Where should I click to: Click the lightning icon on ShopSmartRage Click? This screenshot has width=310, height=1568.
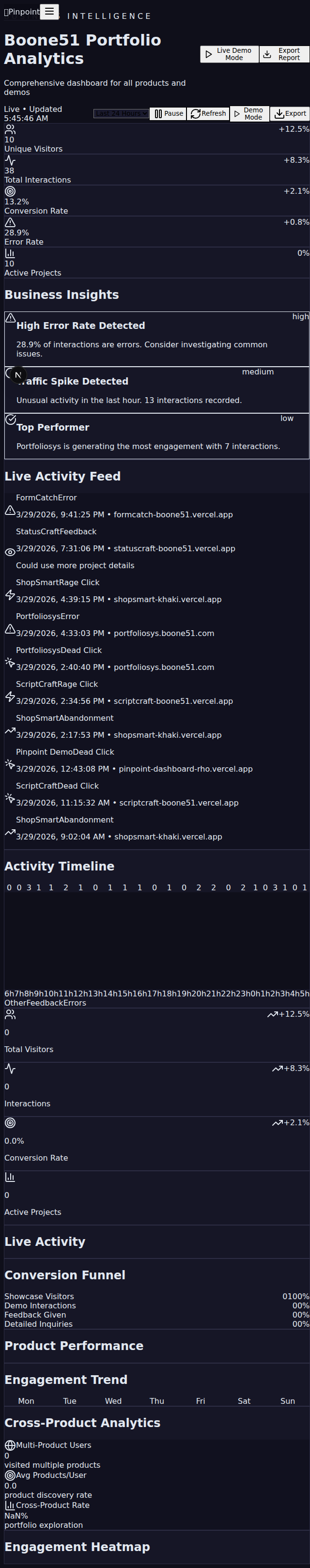[x=10, y=595]
